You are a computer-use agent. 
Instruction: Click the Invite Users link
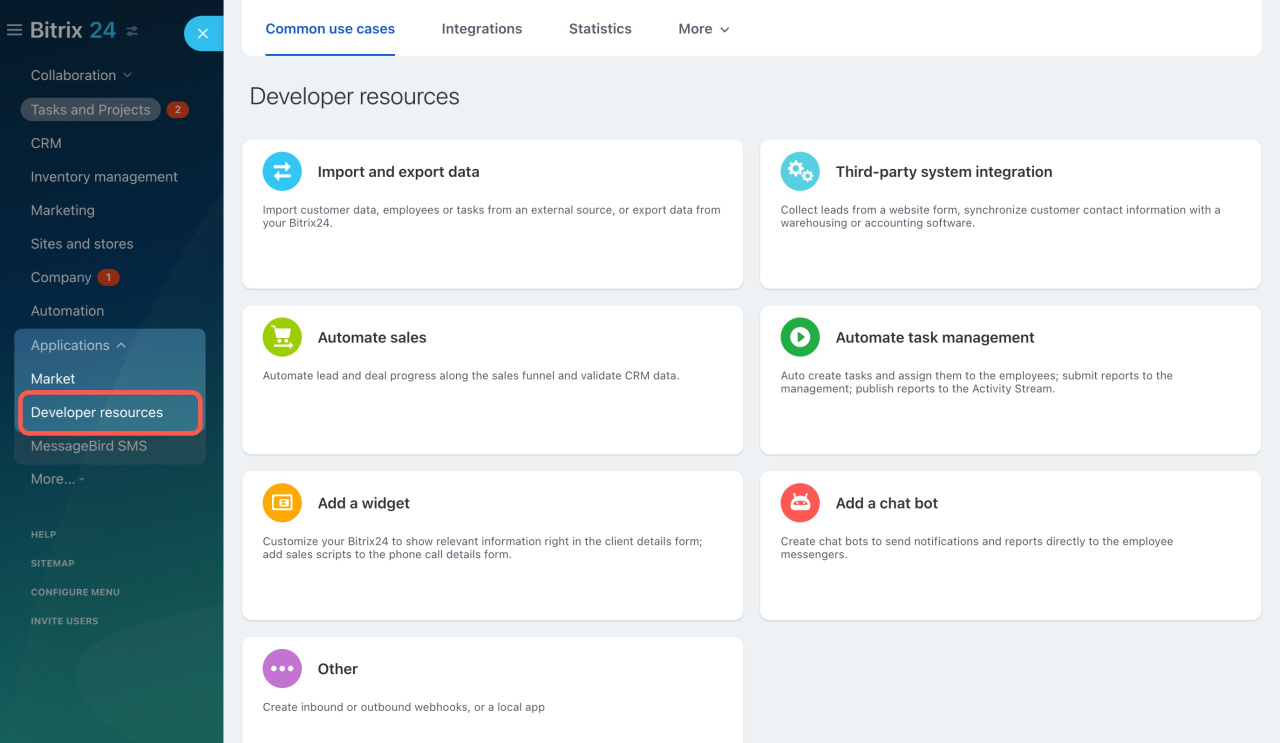coord(64,621)
